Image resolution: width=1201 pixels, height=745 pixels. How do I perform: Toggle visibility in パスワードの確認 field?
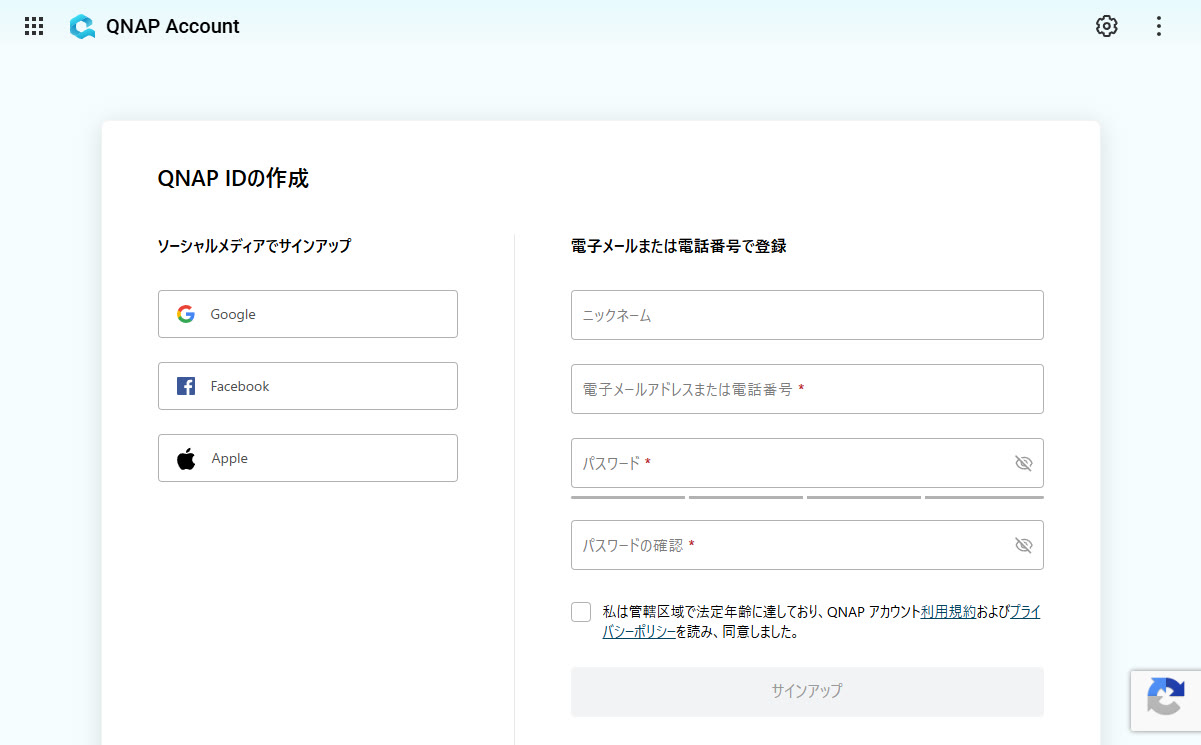[x=1023, y=545]
